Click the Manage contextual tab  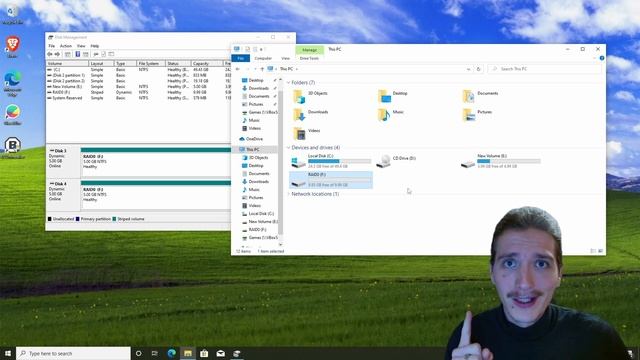point(309,50)
